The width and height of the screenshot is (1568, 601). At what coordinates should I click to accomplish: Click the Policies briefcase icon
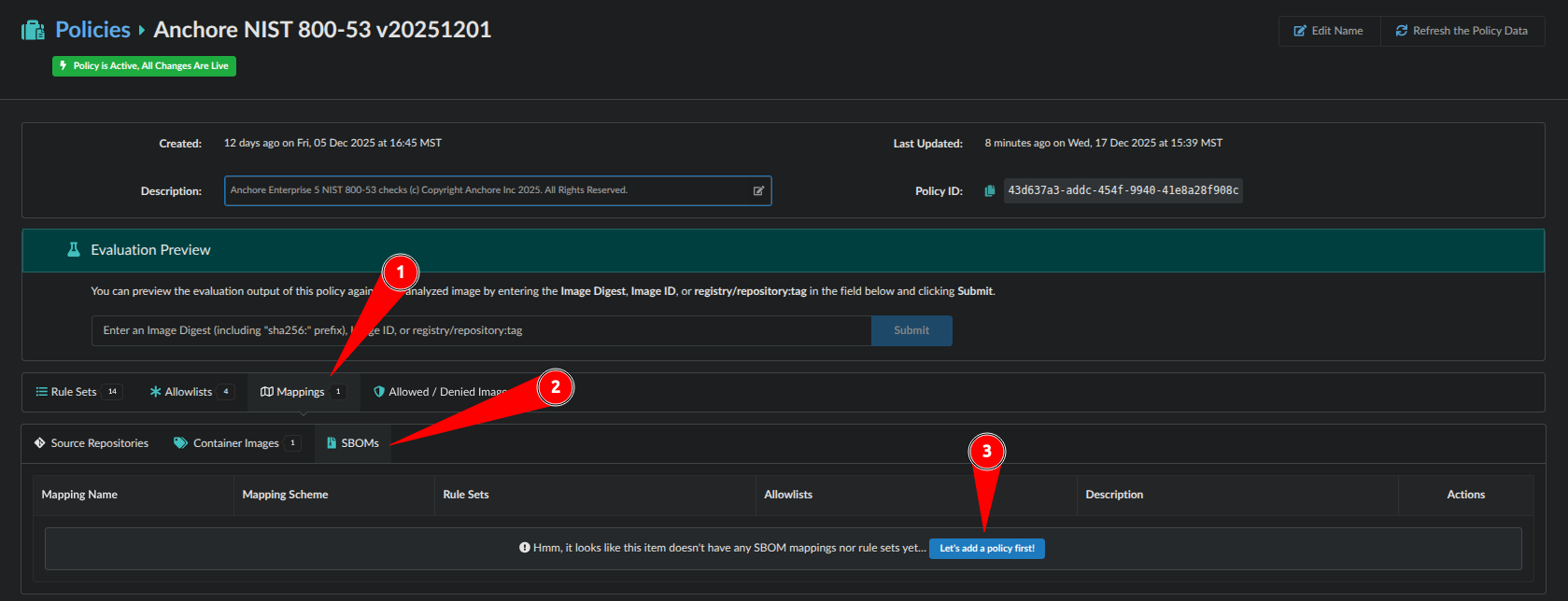(34, 30)
